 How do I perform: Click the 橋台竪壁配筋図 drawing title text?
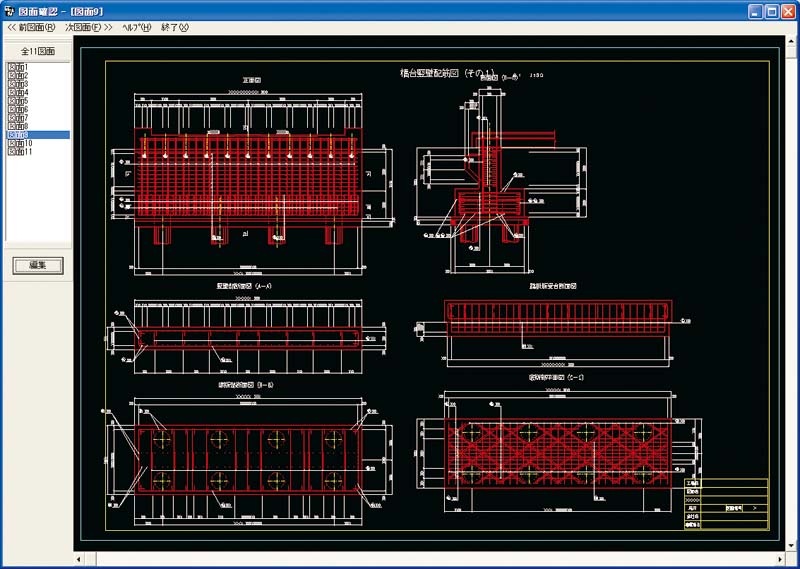[430, 73]
